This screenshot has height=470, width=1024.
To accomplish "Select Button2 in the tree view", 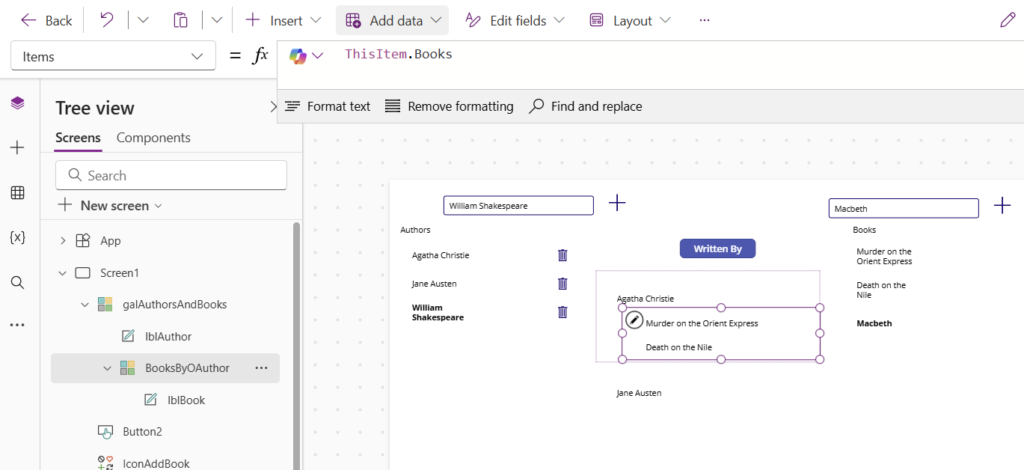I will coord(142,431).
